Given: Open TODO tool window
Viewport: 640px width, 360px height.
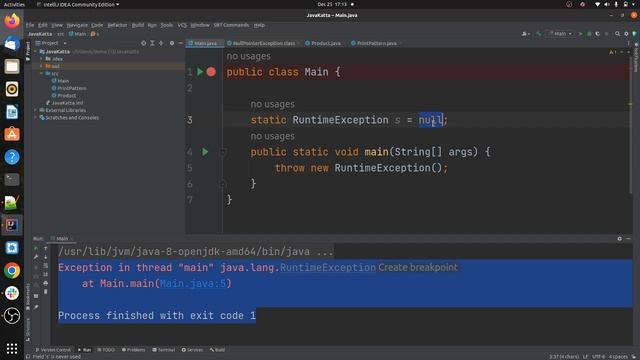Looking at the screenshot, I should (106, 350).
